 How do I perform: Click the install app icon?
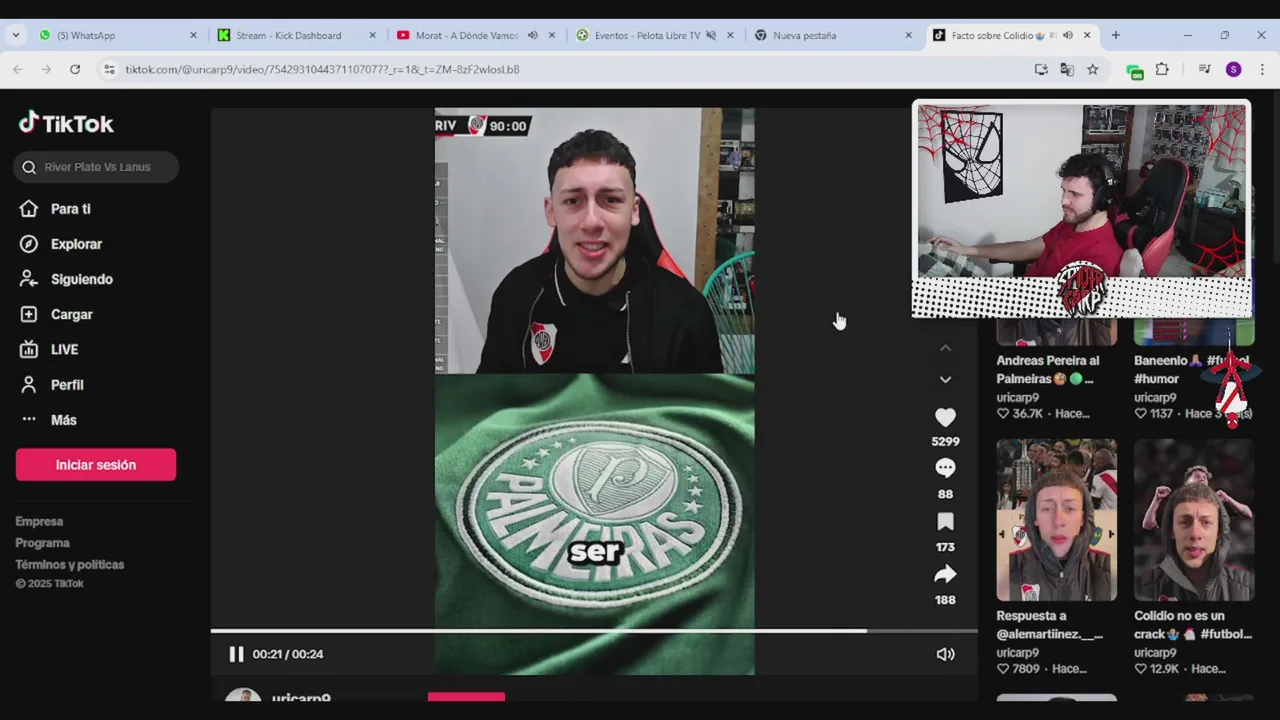pos(1041,69)
